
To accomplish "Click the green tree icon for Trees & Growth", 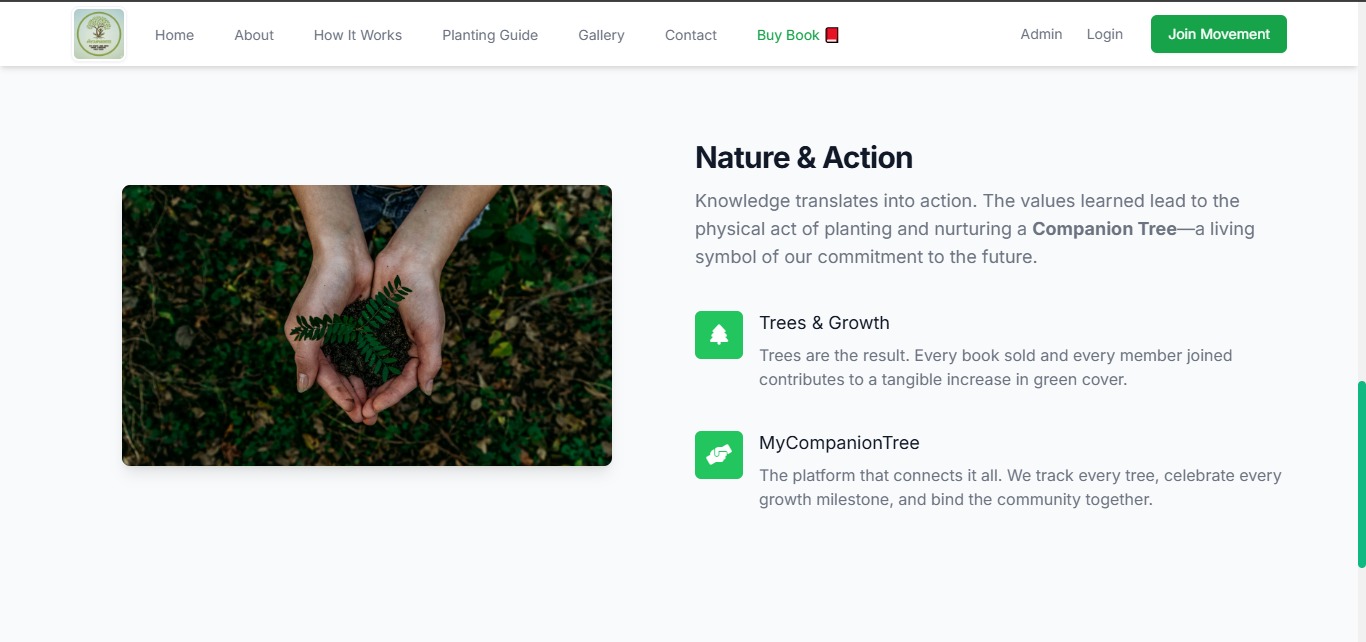I will click(x=719, y=335).
